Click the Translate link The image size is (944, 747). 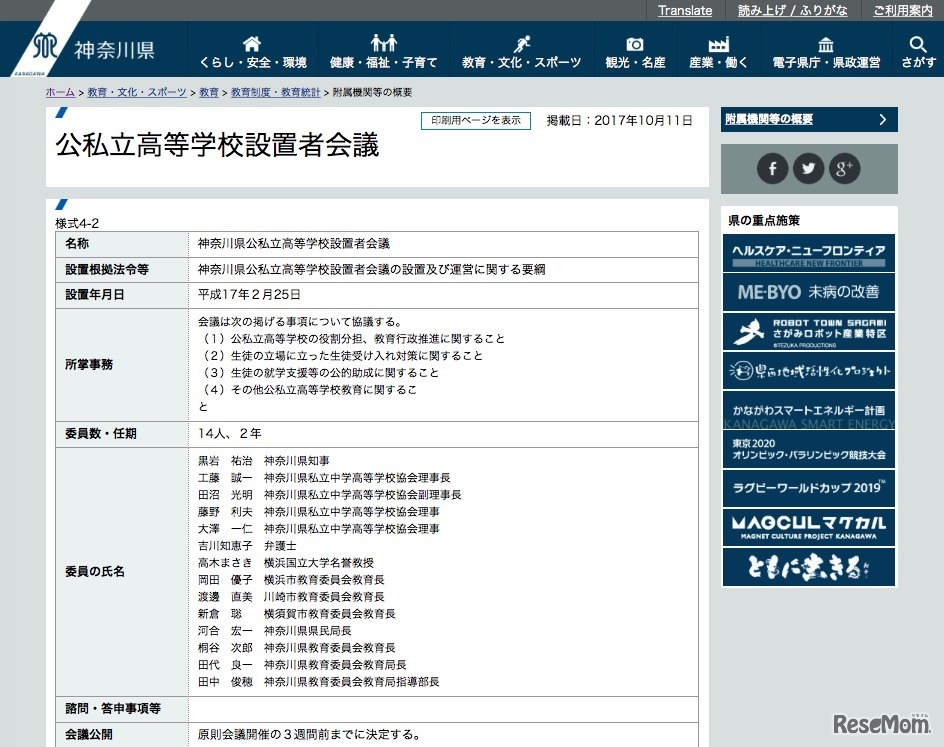point(685,11)
